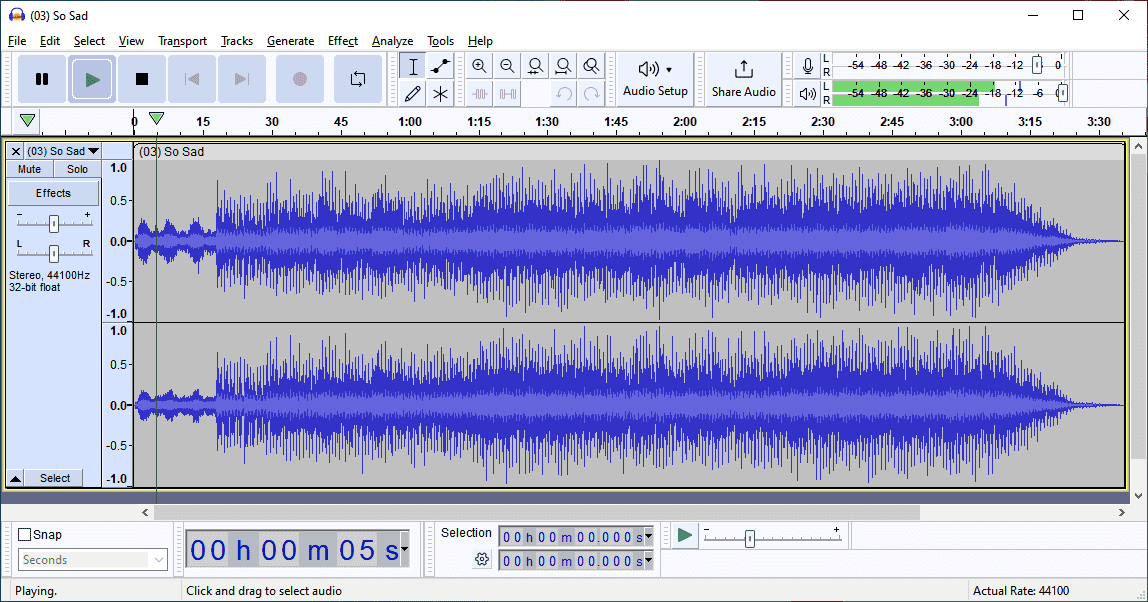Open the View menu

pos(131,41)
